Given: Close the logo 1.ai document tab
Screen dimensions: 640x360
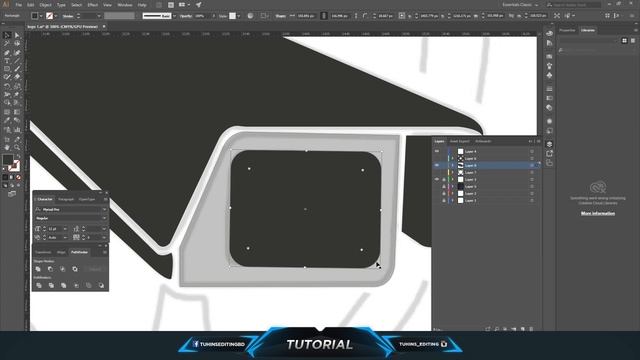Looking at the screenshot, I should point(104,27).
